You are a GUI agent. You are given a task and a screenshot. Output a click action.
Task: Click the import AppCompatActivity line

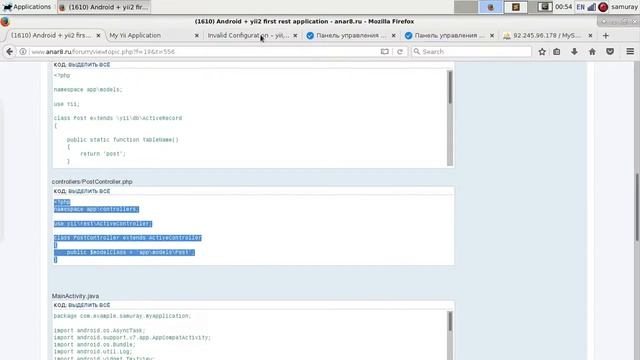132,338
